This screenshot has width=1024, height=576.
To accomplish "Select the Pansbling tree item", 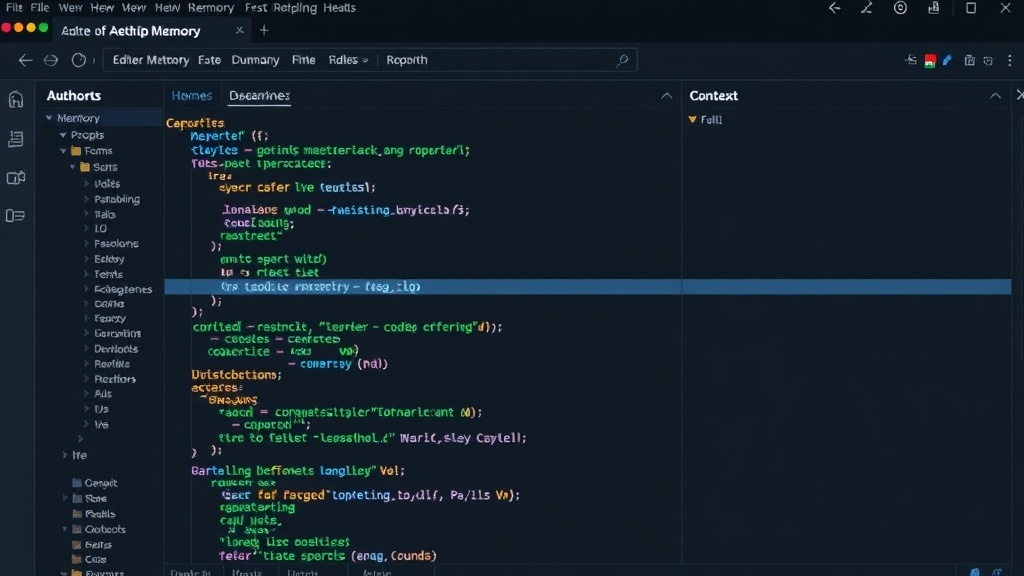I will click(117, 199).
